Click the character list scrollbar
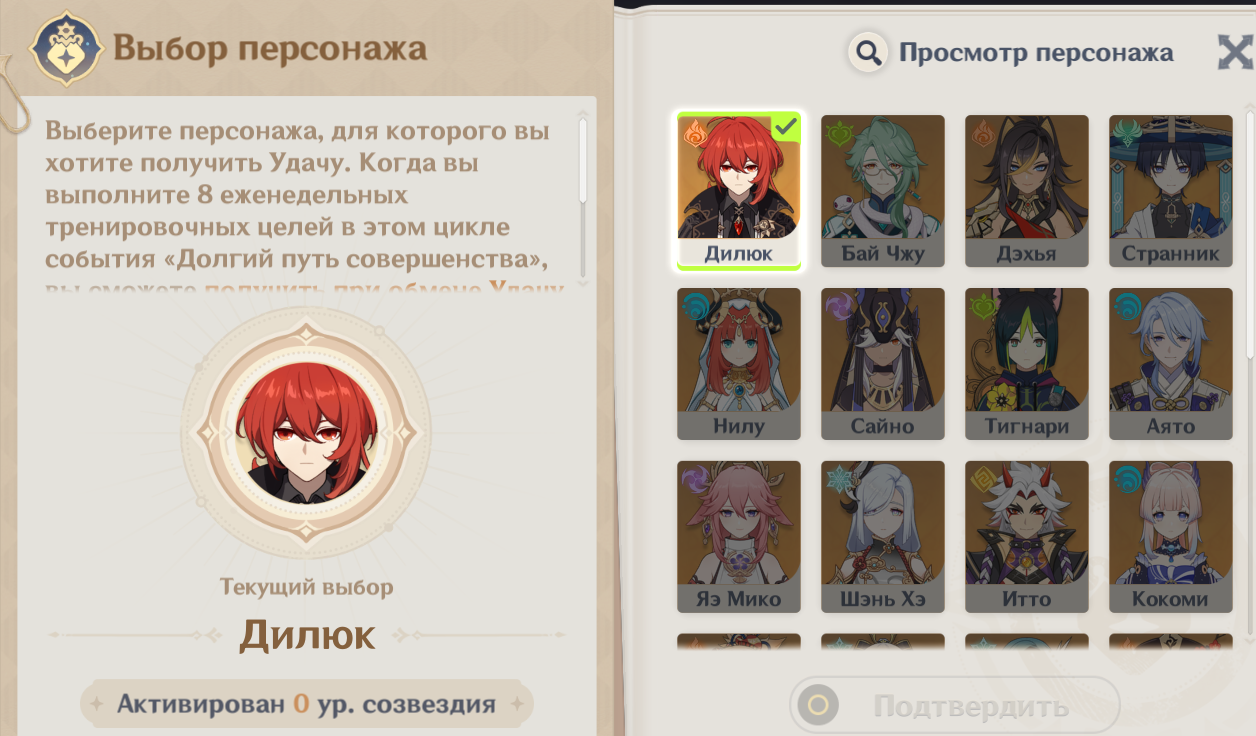This screenshot has width=1256, height=736. pos(1250,232)
